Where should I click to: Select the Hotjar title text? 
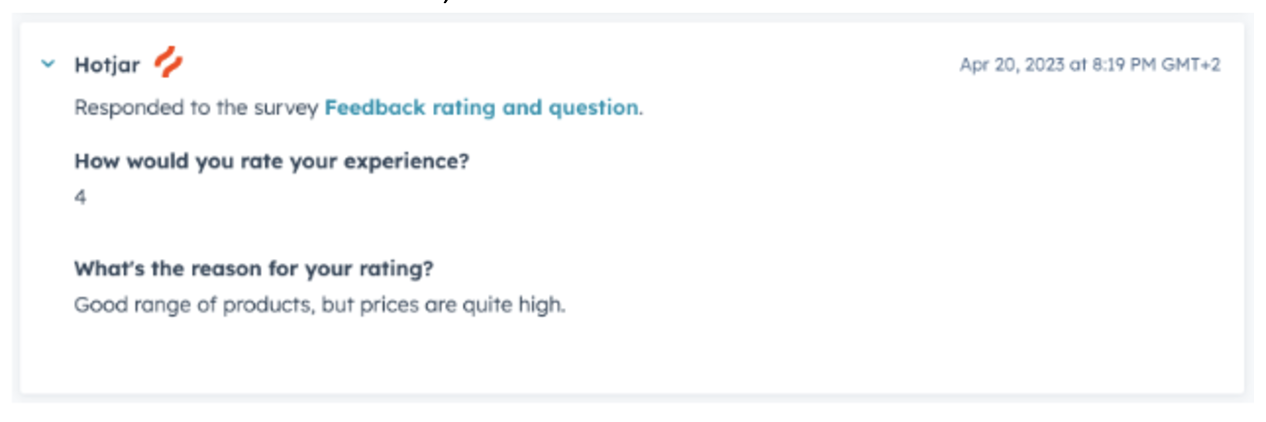[107, 66]
